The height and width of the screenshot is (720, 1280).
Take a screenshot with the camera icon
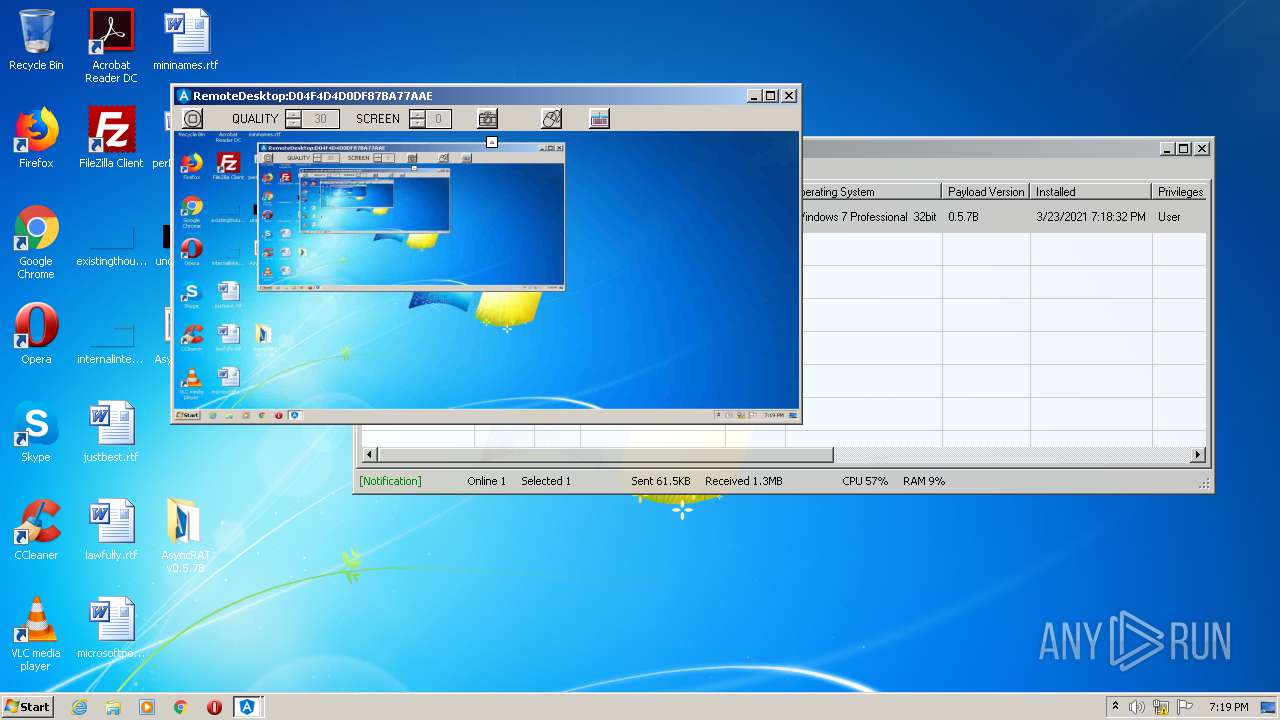[487, 119]
